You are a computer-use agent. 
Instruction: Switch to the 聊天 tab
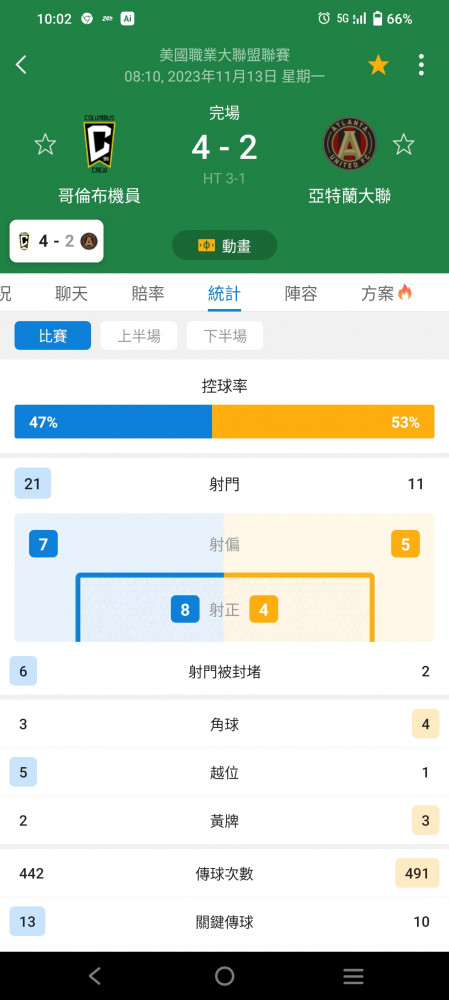click(x=71, y=293)
